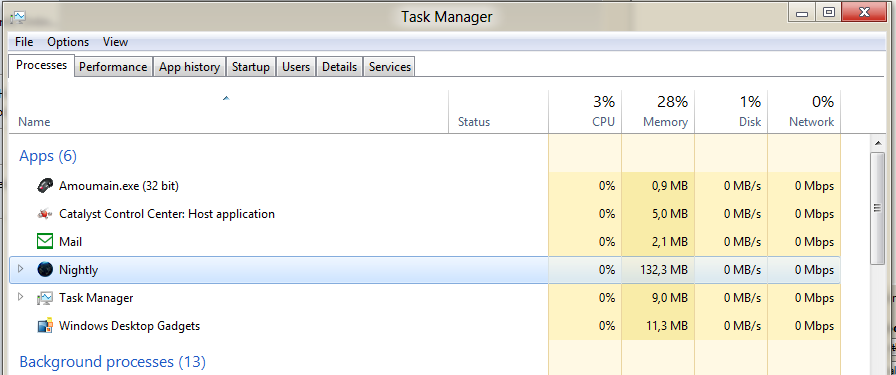Click the Amoumain.exe mouse icon
This screenshot has height=375, width=896.
[45, 185]
